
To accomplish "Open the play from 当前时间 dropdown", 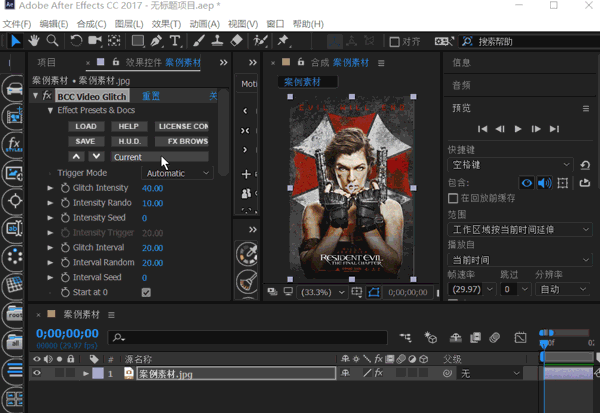I will tap(520, 260).
